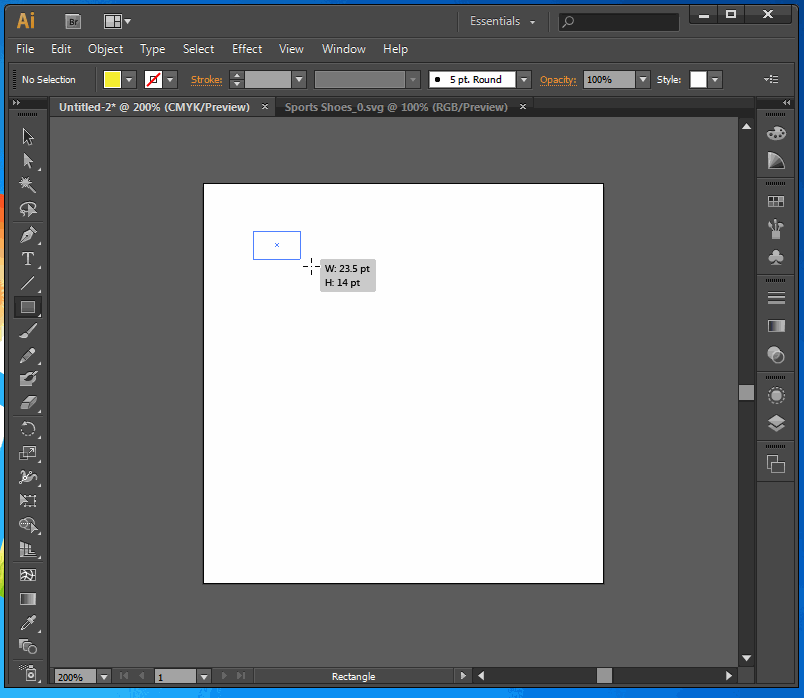Activate the Eyedropper tool
The height and width of the screenshot is (698, 804).
28,622
